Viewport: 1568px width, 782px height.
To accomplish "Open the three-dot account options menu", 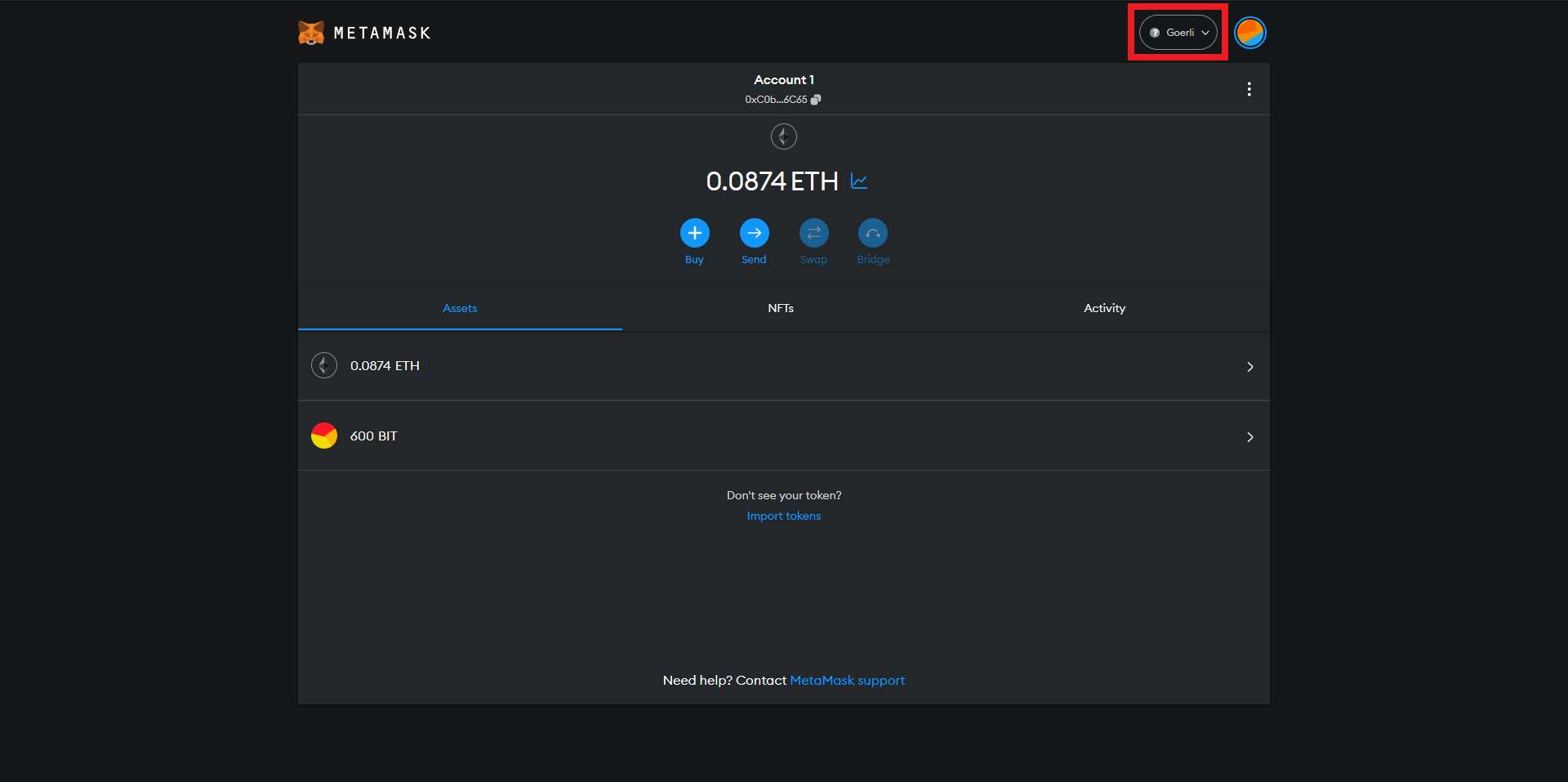I will coord(1249,89).
